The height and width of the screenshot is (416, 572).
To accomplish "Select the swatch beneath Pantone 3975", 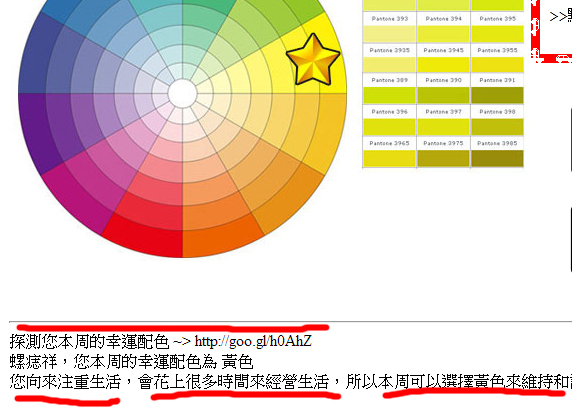I will tap(443, 158).
